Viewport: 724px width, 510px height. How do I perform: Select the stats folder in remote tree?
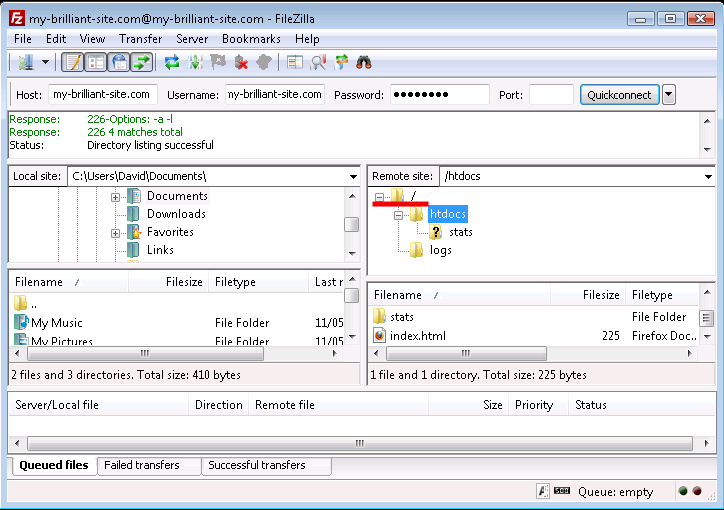460,232
